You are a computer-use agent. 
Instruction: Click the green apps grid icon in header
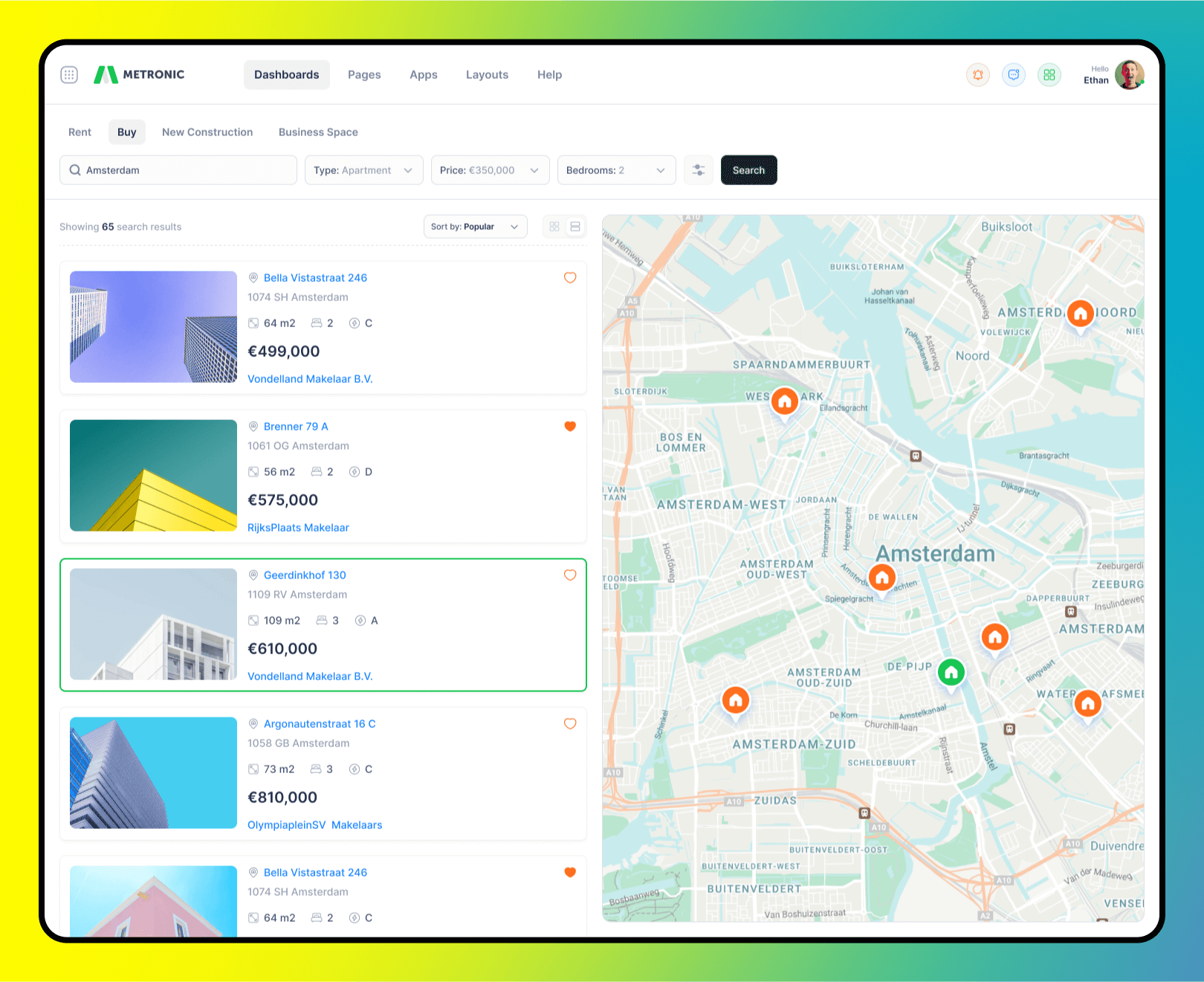coord(1049,74)
